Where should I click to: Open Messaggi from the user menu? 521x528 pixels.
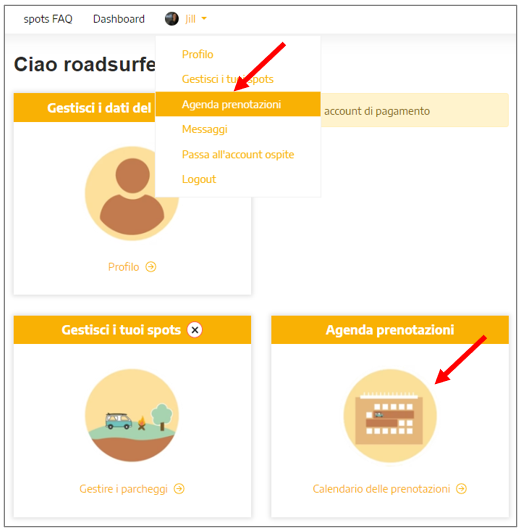[204, 129]
